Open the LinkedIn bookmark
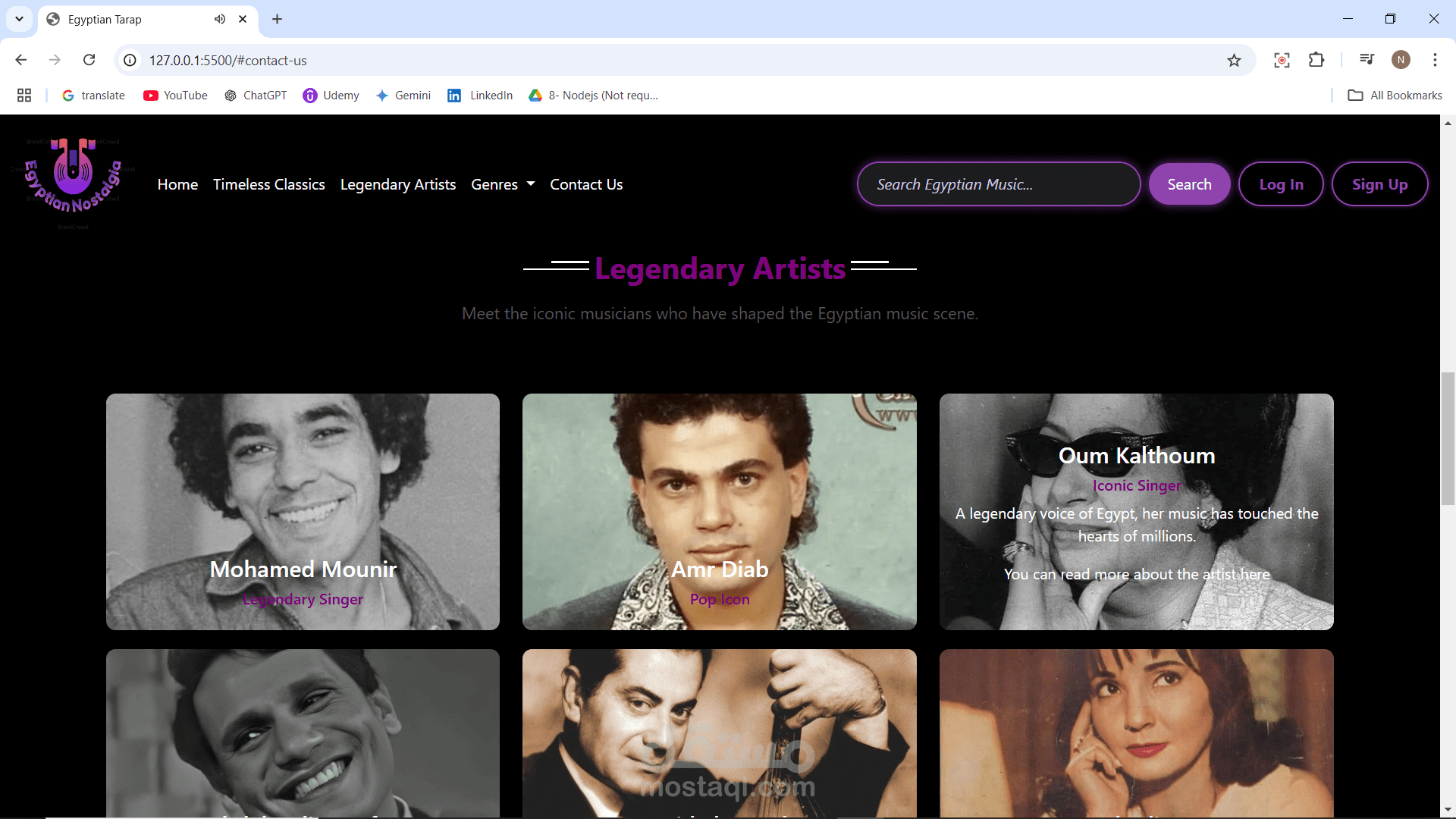 pyautogui.click(x=480, y=95)
